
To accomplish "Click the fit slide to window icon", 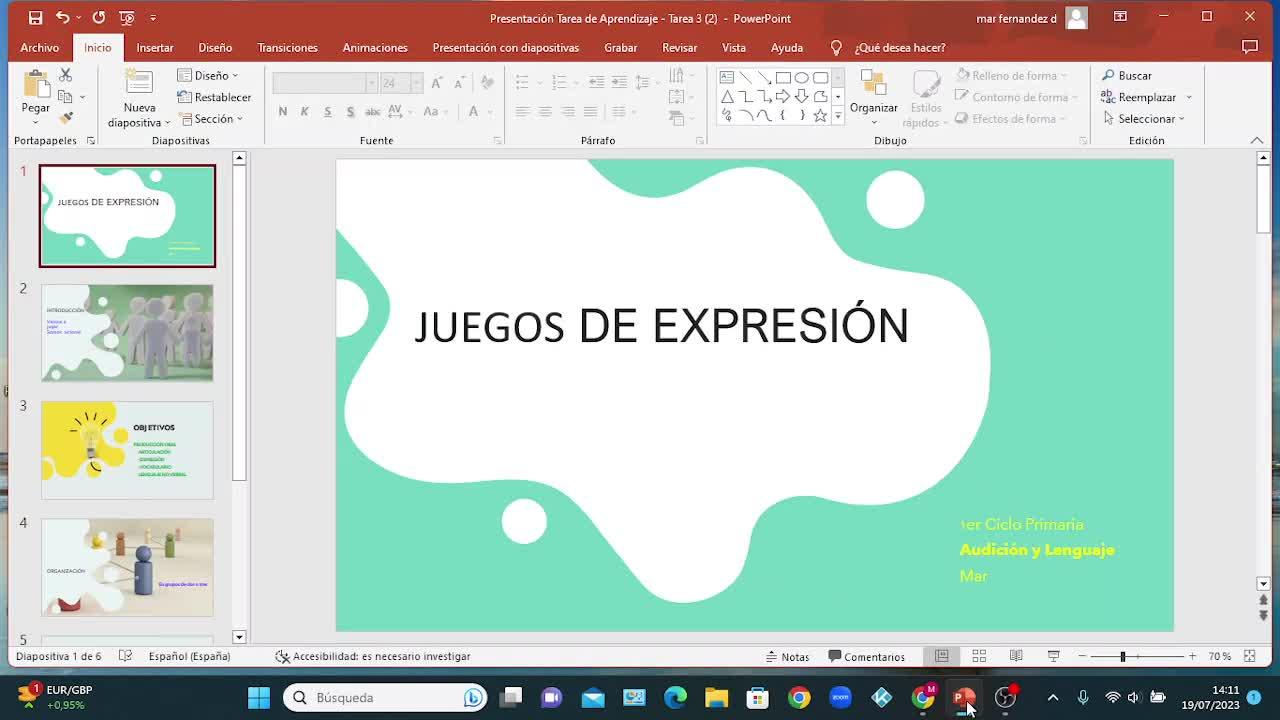I will point(1249,656).
